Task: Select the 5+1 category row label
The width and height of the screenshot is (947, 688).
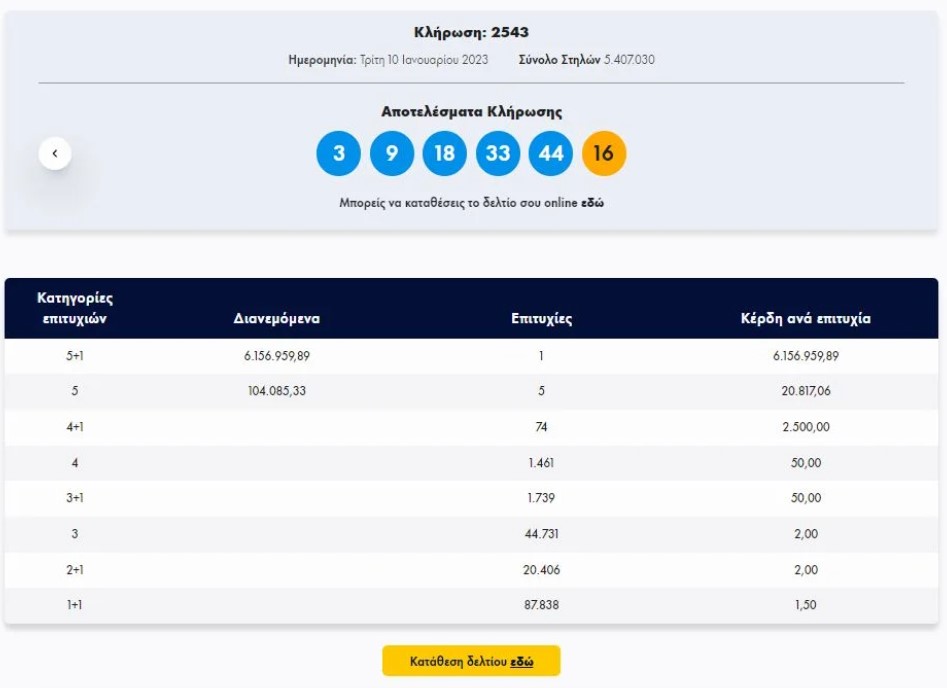Action: pos(74,356)
